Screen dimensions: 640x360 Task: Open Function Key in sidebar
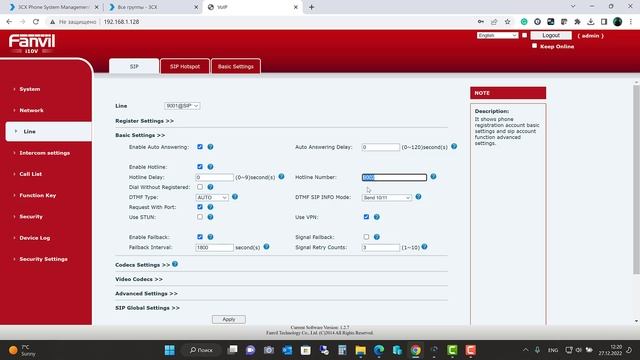click(x=38, y=195)
